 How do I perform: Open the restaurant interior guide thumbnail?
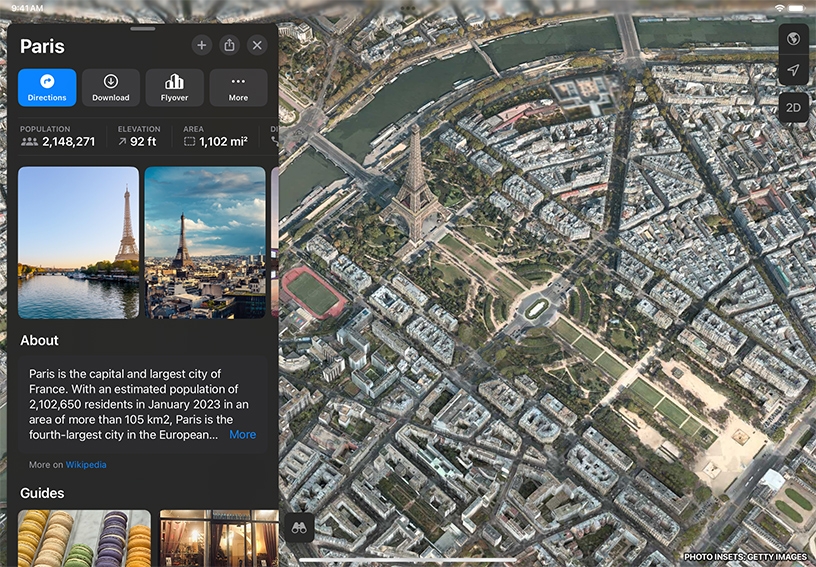(218, 538)
